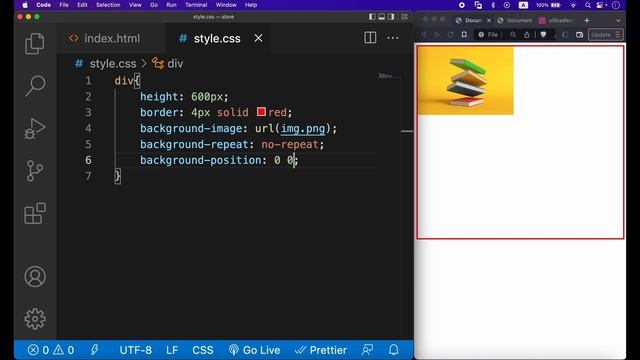Viewport: 640px width, 360px height.
Task: Start the Go Live server
Action: (254, 350)
